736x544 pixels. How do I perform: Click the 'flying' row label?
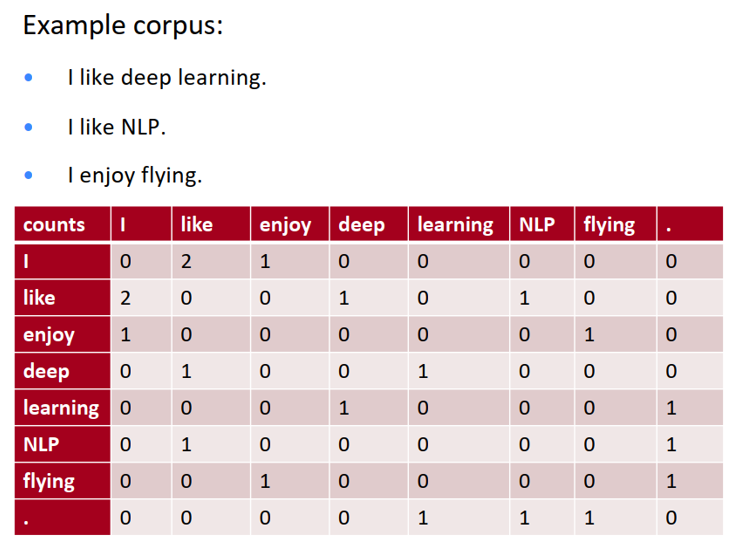(x=49, y=481)
